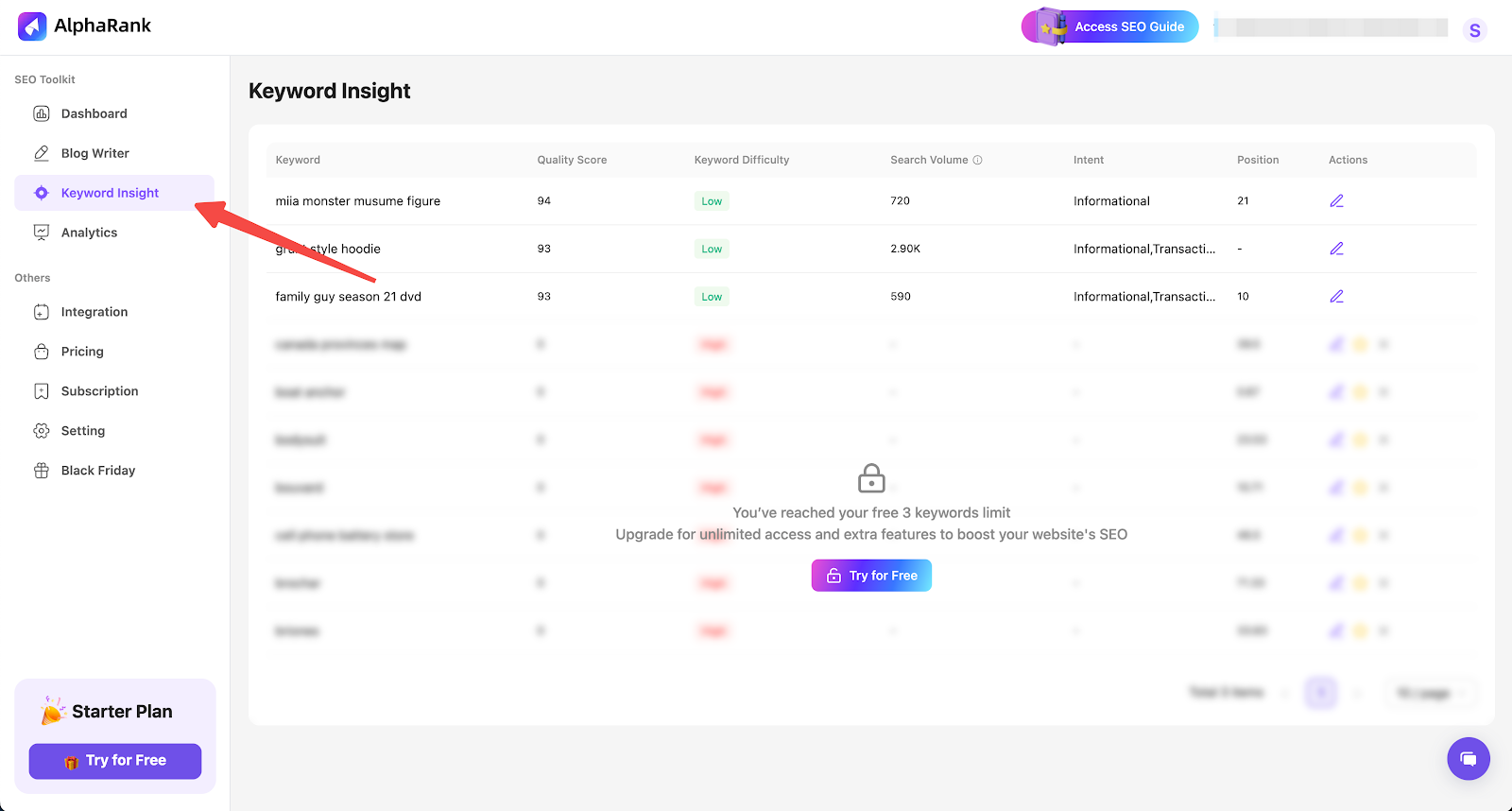Edit the style hoodie keyword row
The width and height of the screenshot is (1512, 811).
tap(1336, 249)
